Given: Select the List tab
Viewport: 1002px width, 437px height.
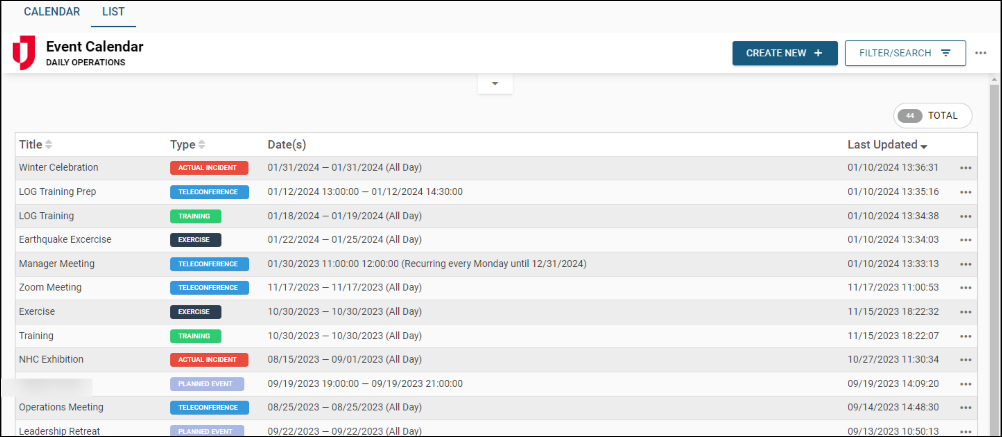Looking at the screenshot, I should click(x=113, y=12).
